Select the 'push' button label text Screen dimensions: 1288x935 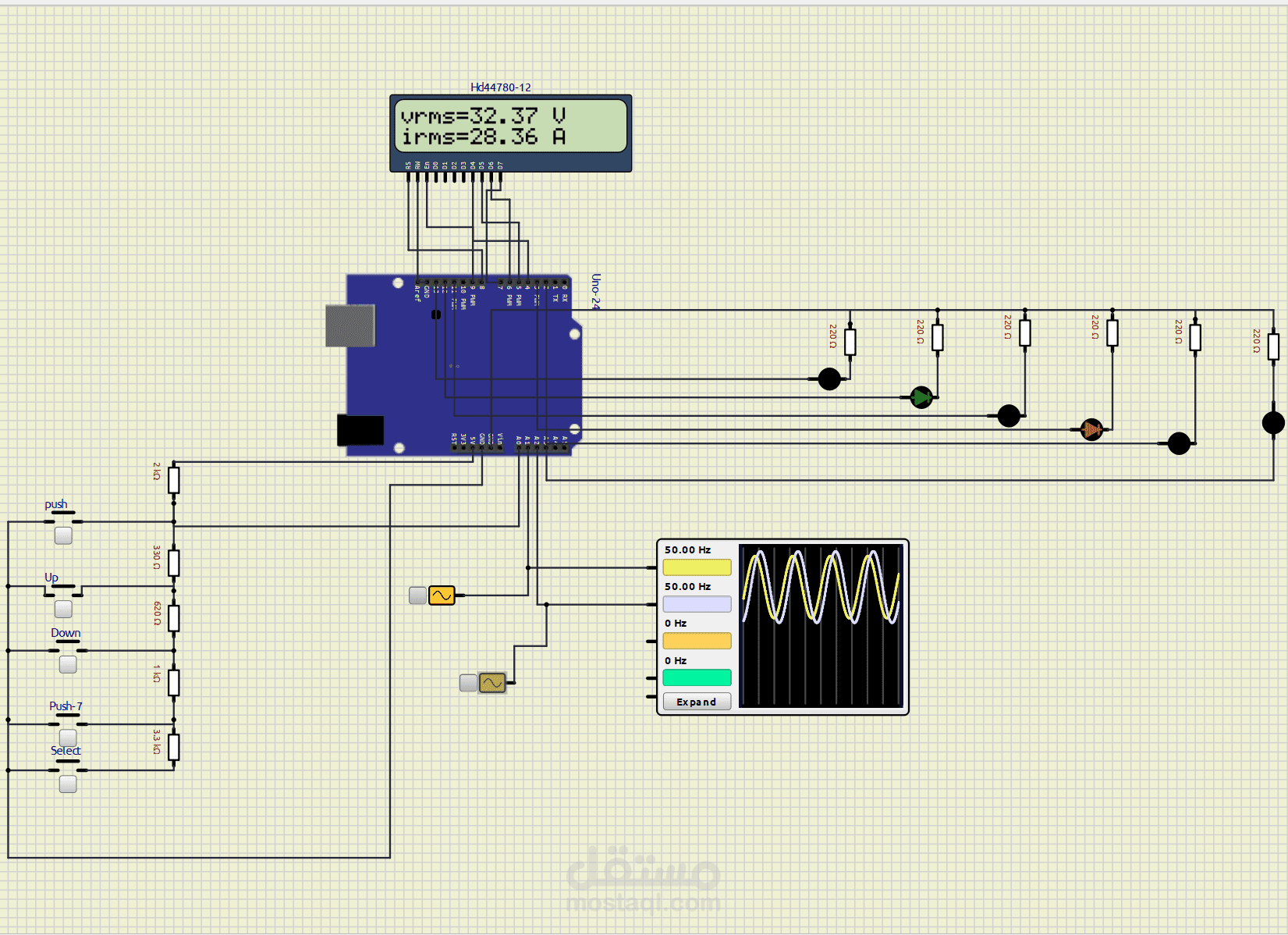pyautogui.click(x=56, y=504)
